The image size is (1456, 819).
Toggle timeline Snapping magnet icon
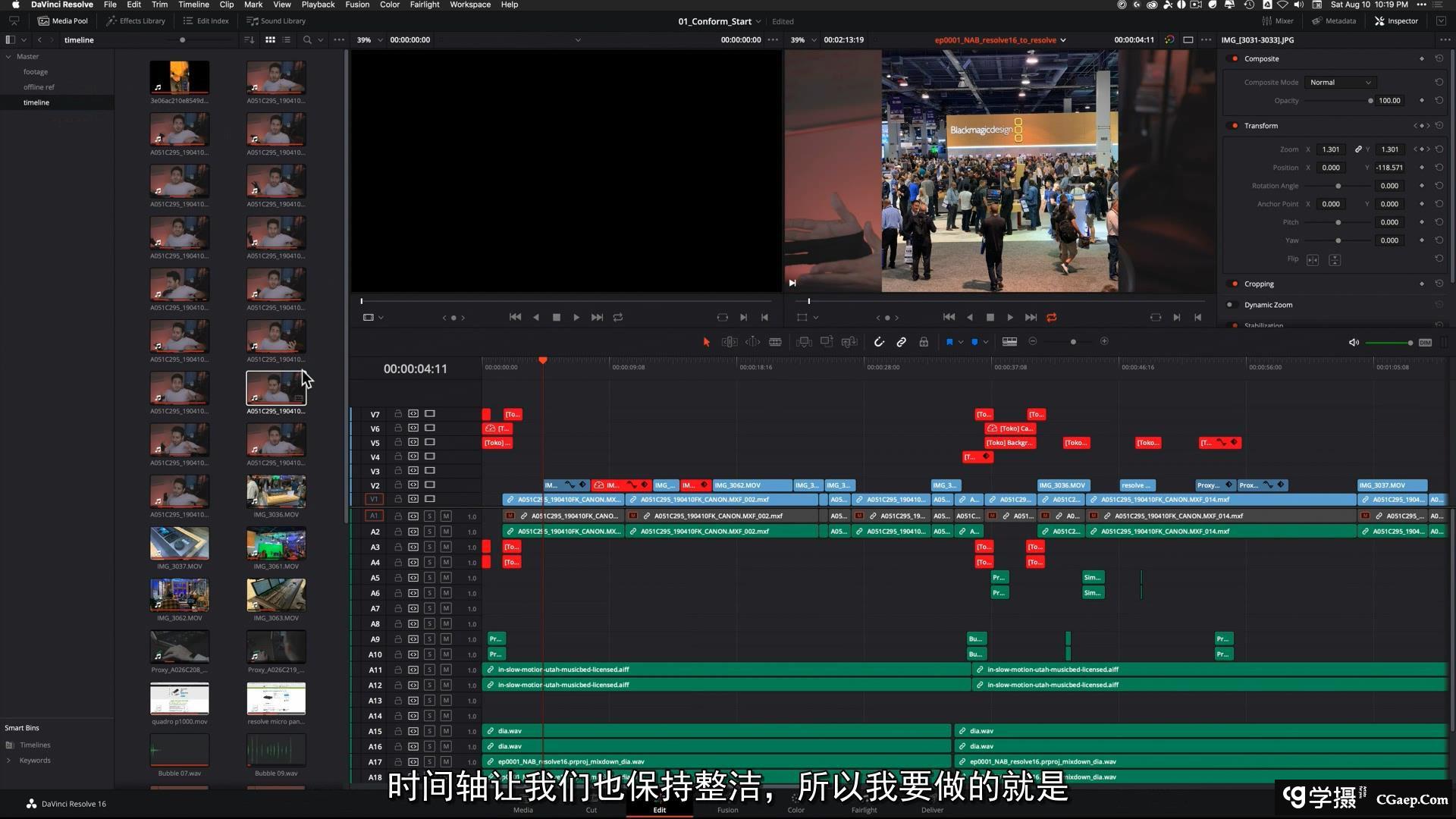879,342
